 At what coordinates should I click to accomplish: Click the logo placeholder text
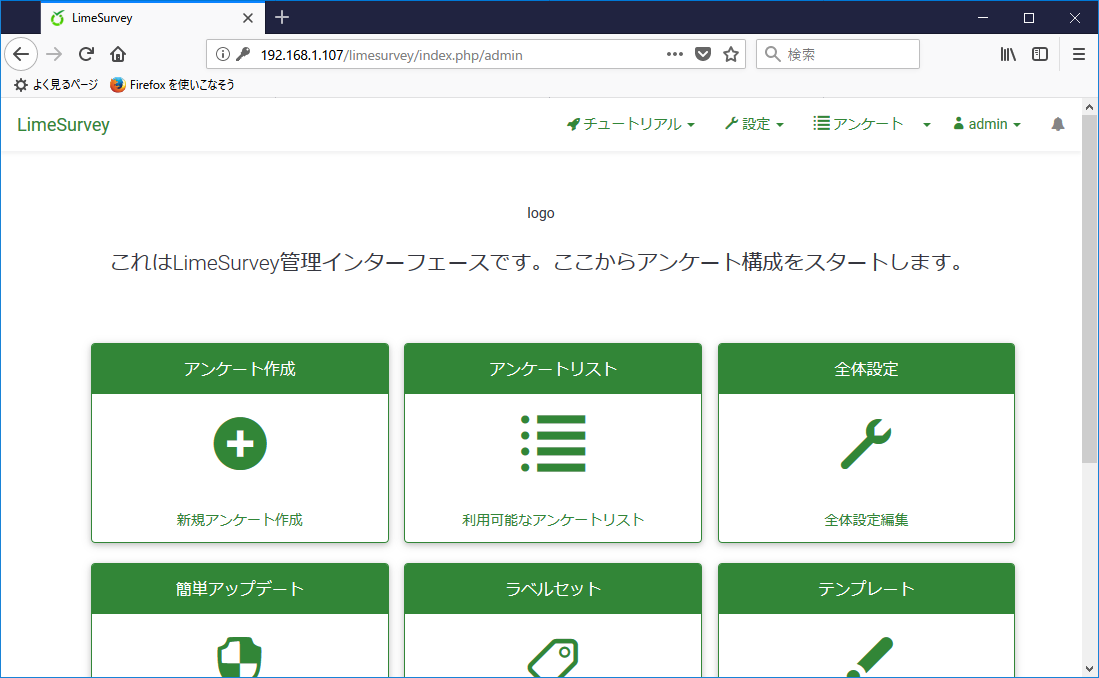[x=540, y=213]
